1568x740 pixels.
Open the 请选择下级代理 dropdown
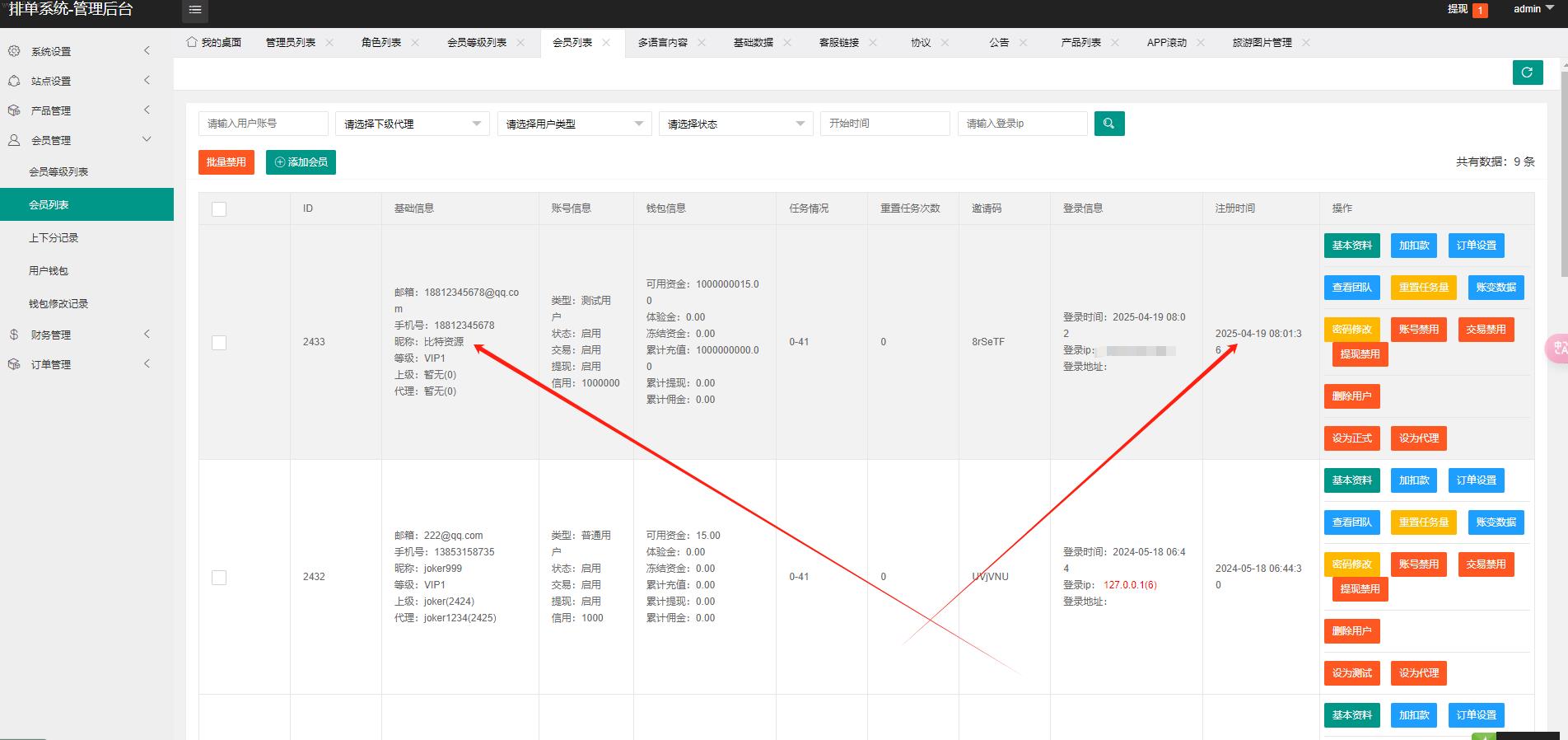pos(412,124)
